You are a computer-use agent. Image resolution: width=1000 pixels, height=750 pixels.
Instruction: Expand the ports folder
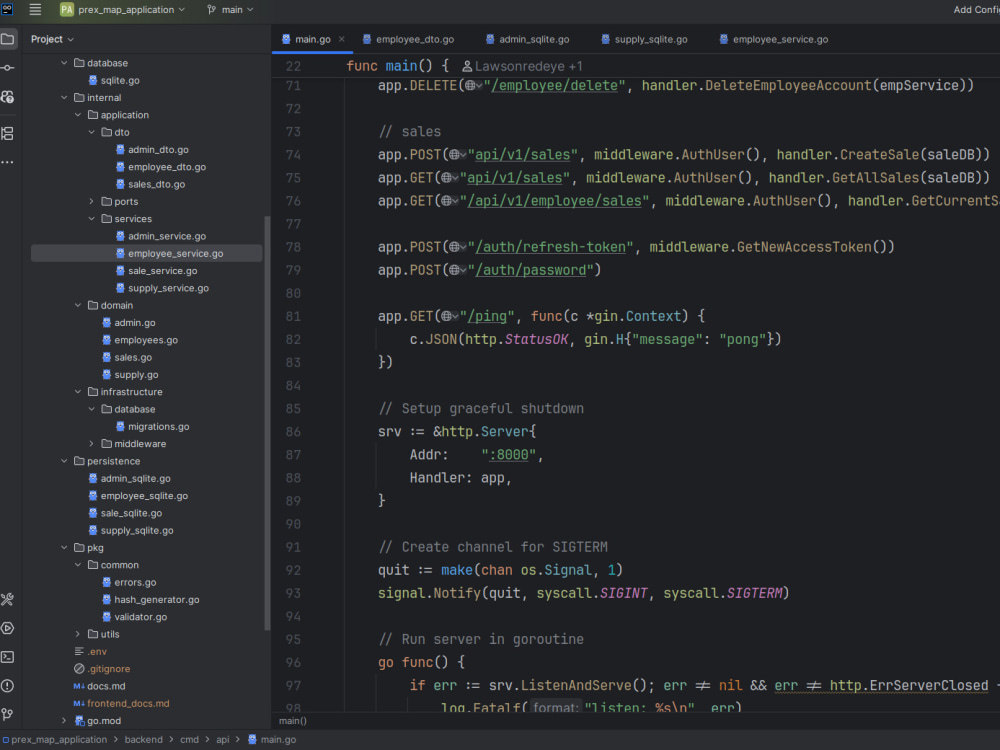tap(92, 202)
